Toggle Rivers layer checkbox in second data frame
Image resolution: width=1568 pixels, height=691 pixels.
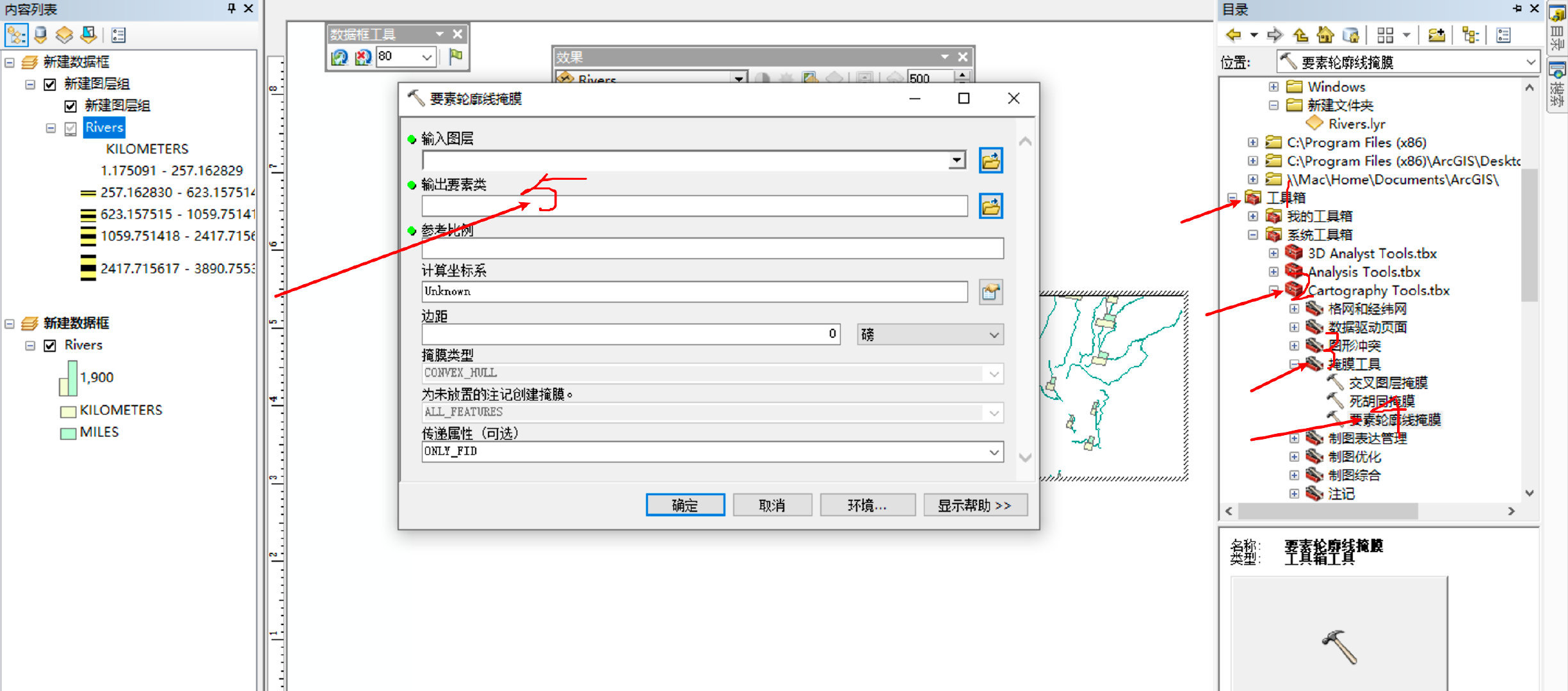tap(50, 345)
